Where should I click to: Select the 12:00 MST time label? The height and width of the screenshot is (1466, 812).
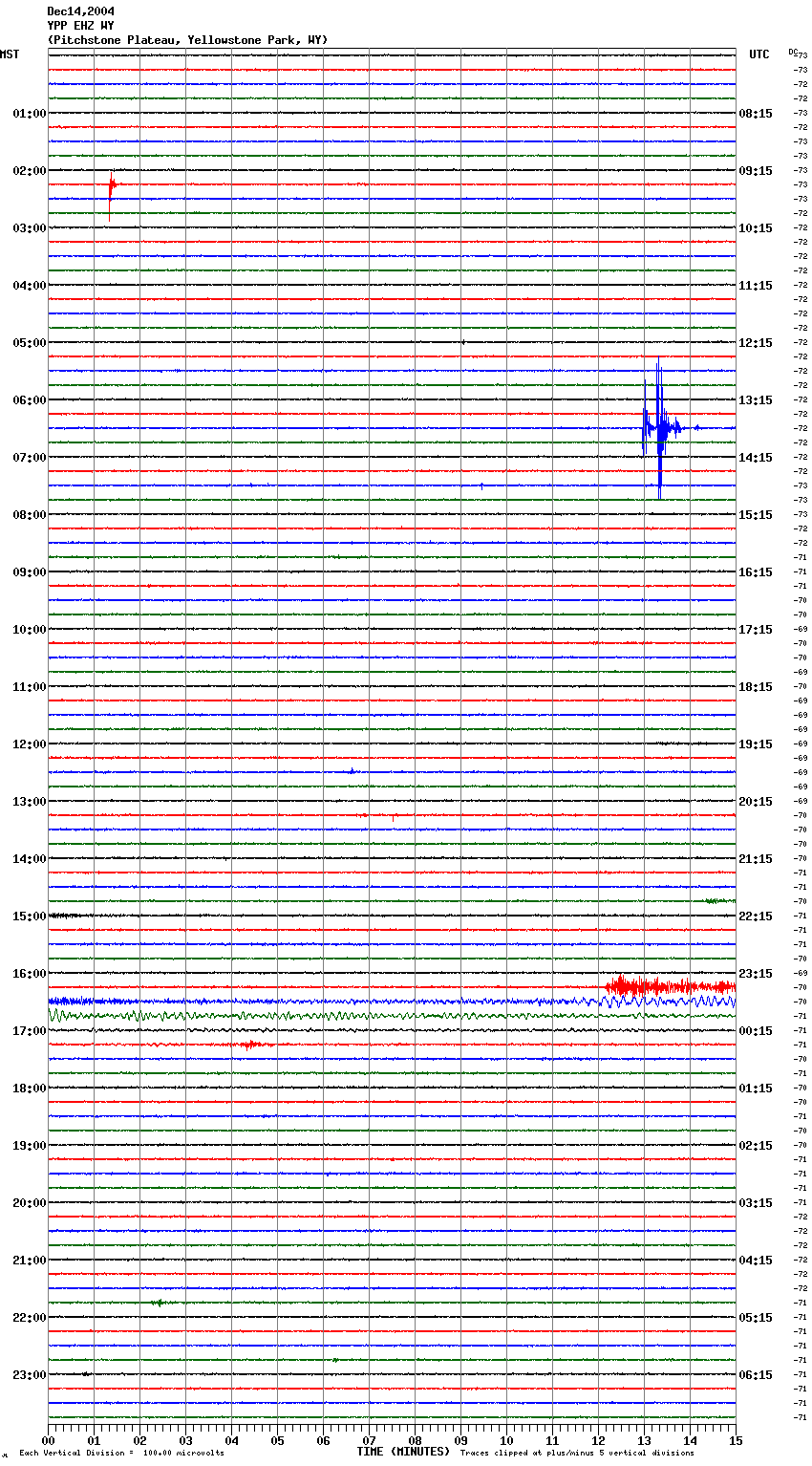click(x=29, y=744)
